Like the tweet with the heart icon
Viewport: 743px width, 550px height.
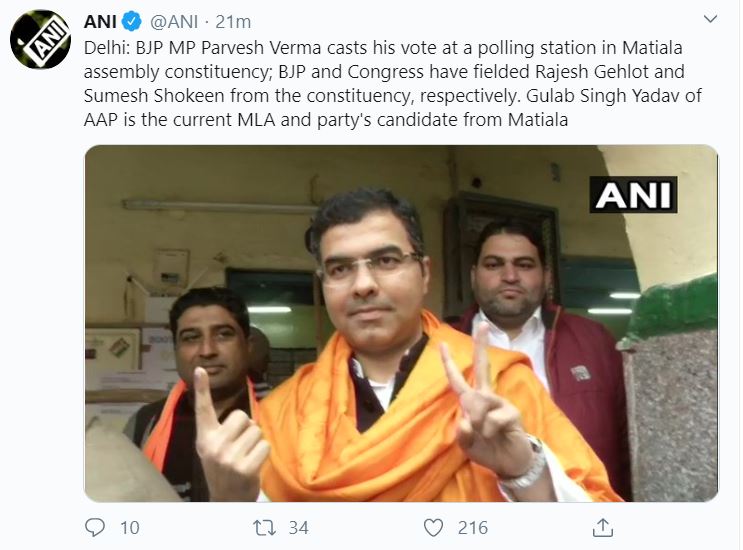[x=433, y=526]
